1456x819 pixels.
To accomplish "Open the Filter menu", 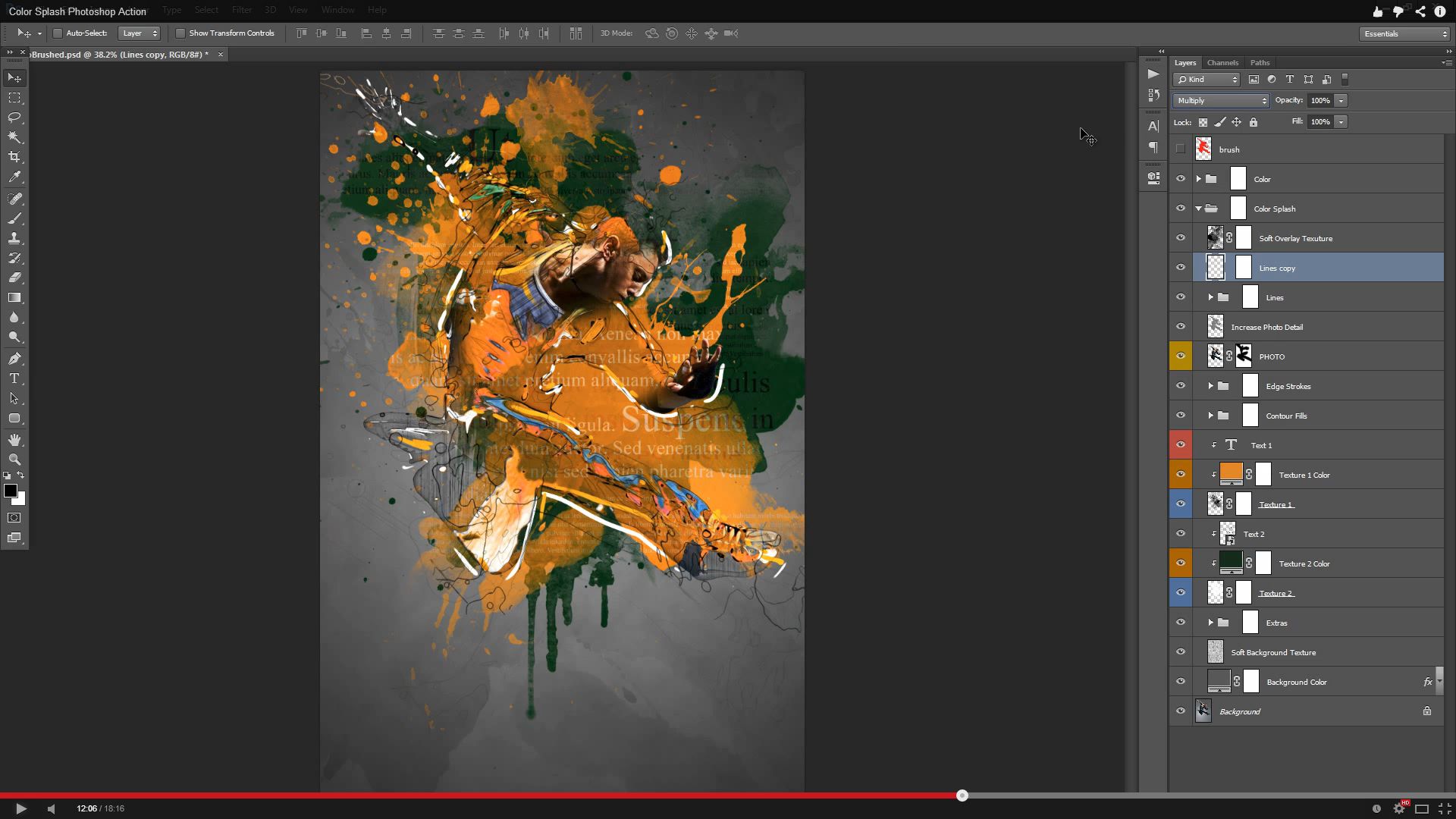I will tap(241, 10).
